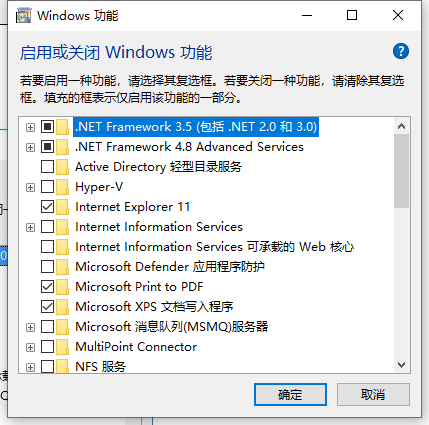Select Internet Information Services 可承载的 Web 核心
The height and width of the screenshot is (425, 429).
(x=214, y=247)
